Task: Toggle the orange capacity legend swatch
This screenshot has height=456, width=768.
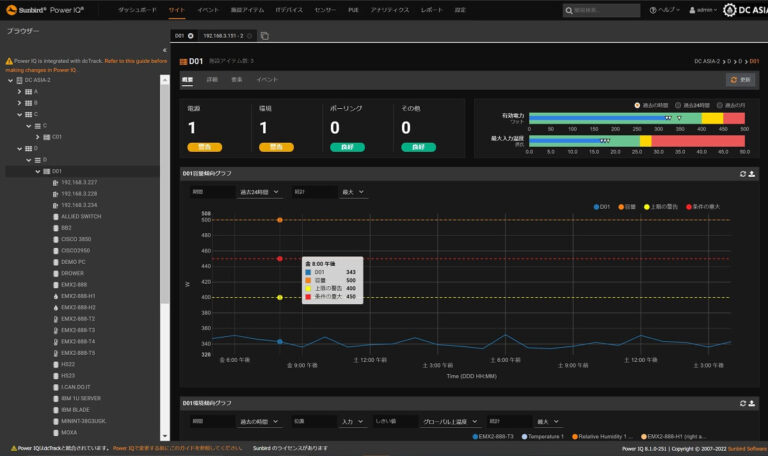Action: point(621,207)
